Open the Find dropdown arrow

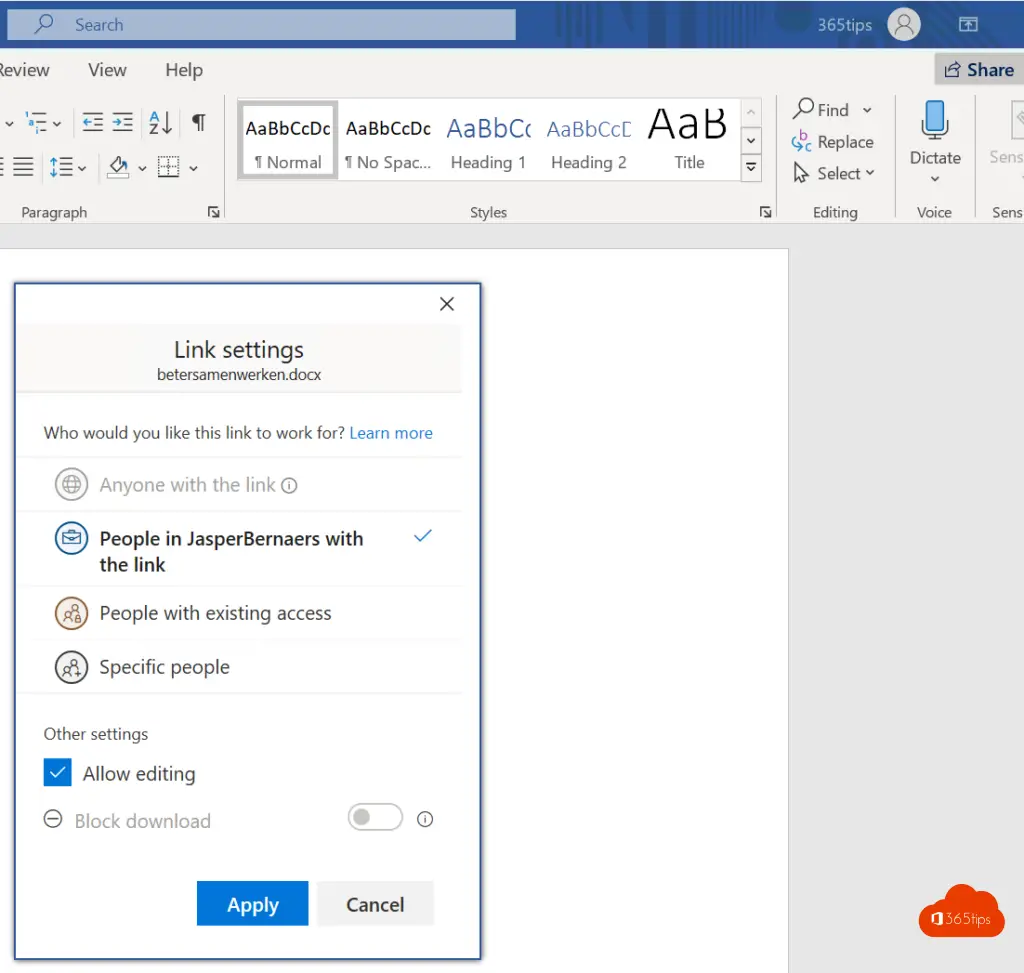coord(867,110)
